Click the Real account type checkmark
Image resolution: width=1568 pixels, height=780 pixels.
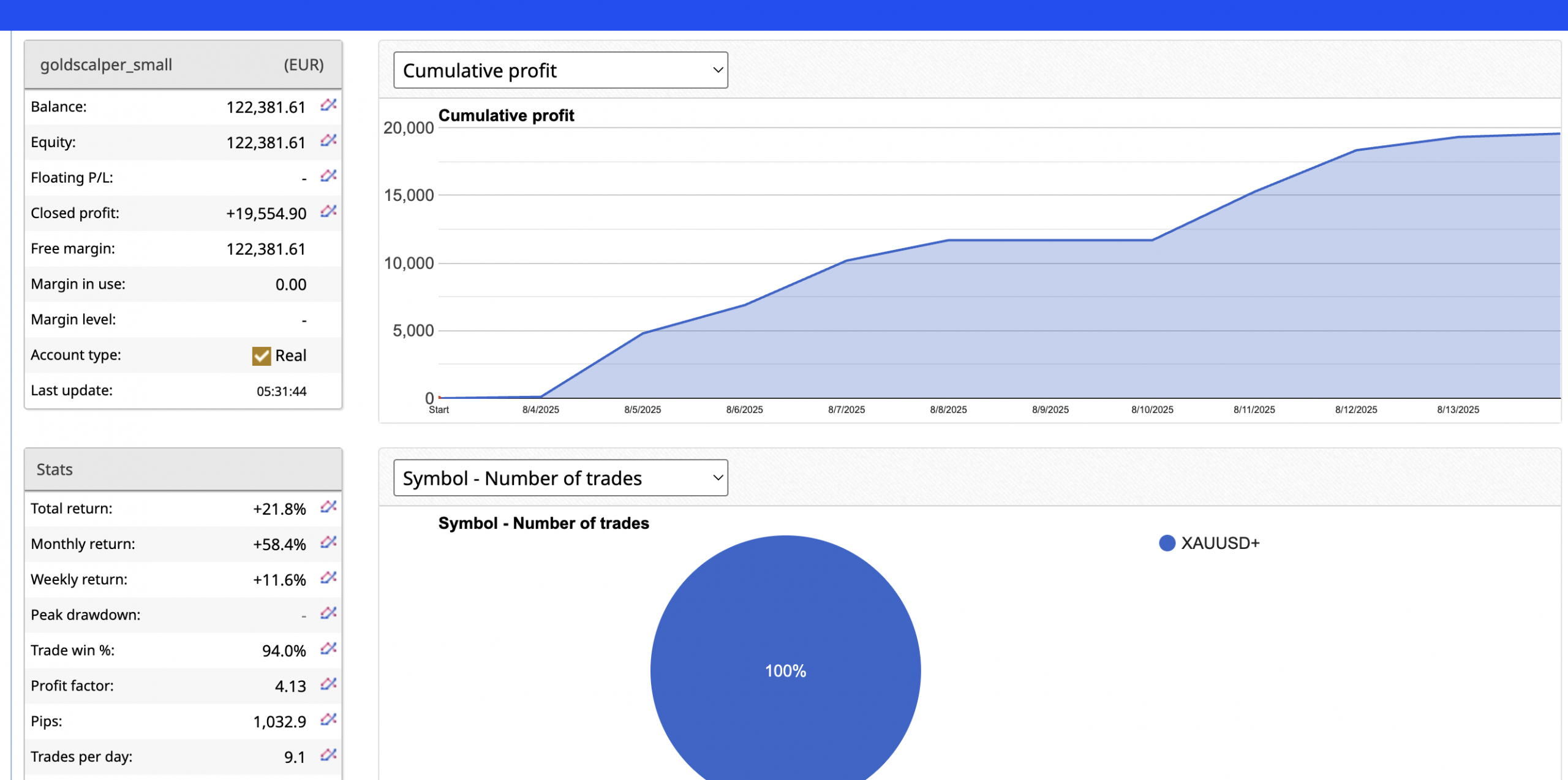pyautogui.click(x=262, y=356)
